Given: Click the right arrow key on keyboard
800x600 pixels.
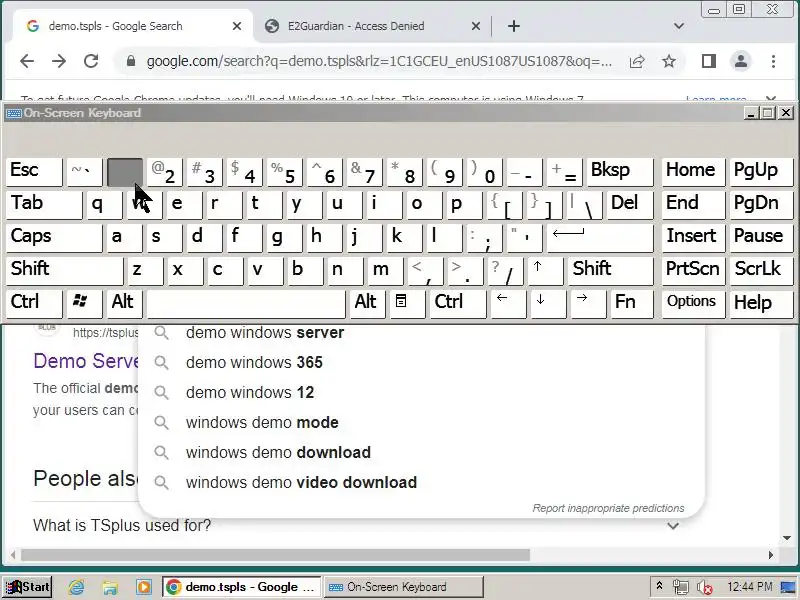Looking at the screenshot, I should [588, 303].
